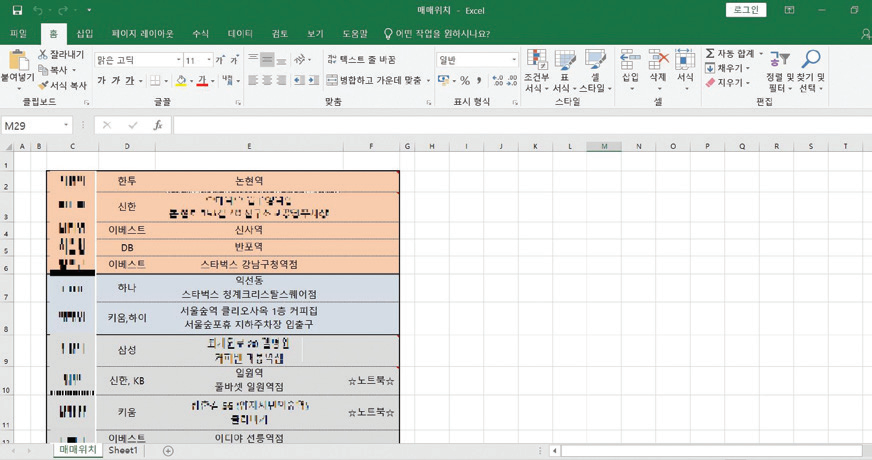Toggle italic 가 formatting
Screen dimensions: 872x460
pos(116,81)
